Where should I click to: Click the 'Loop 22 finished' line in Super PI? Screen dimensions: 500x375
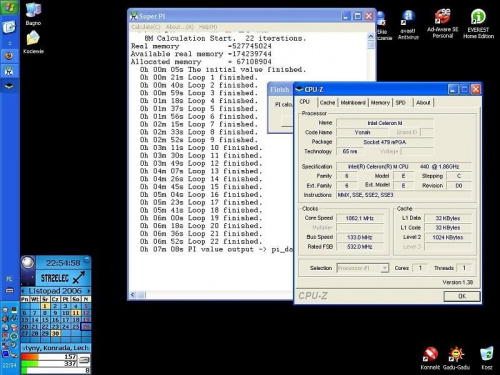[x=201, y=241]
